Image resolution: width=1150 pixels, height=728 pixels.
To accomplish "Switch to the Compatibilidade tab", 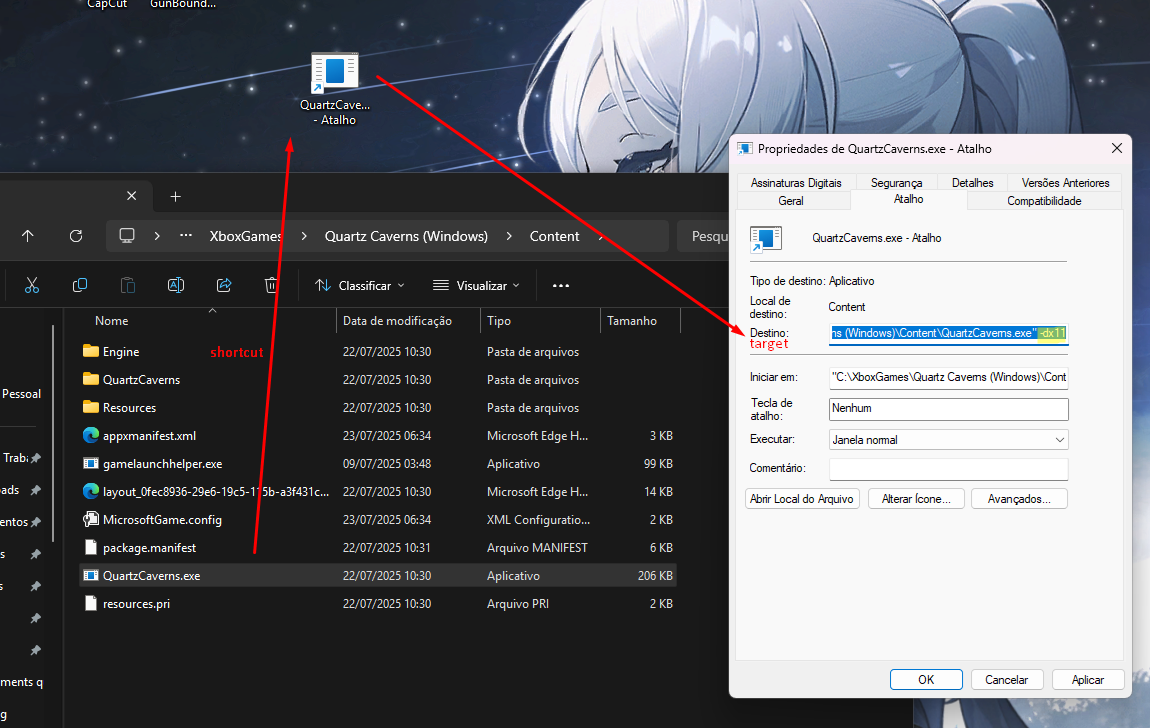I will [1044, 201].
